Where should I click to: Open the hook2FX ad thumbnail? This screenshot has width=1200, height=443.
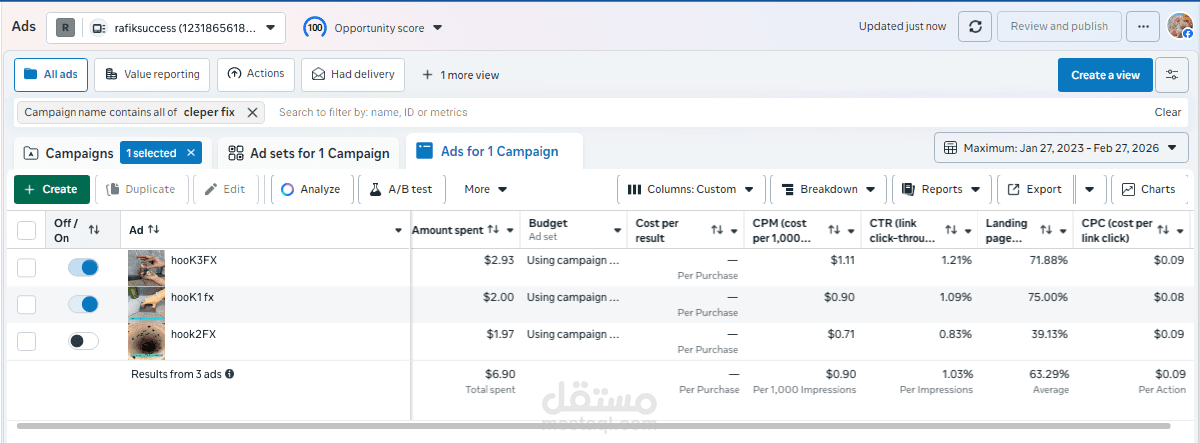[146, 341]
